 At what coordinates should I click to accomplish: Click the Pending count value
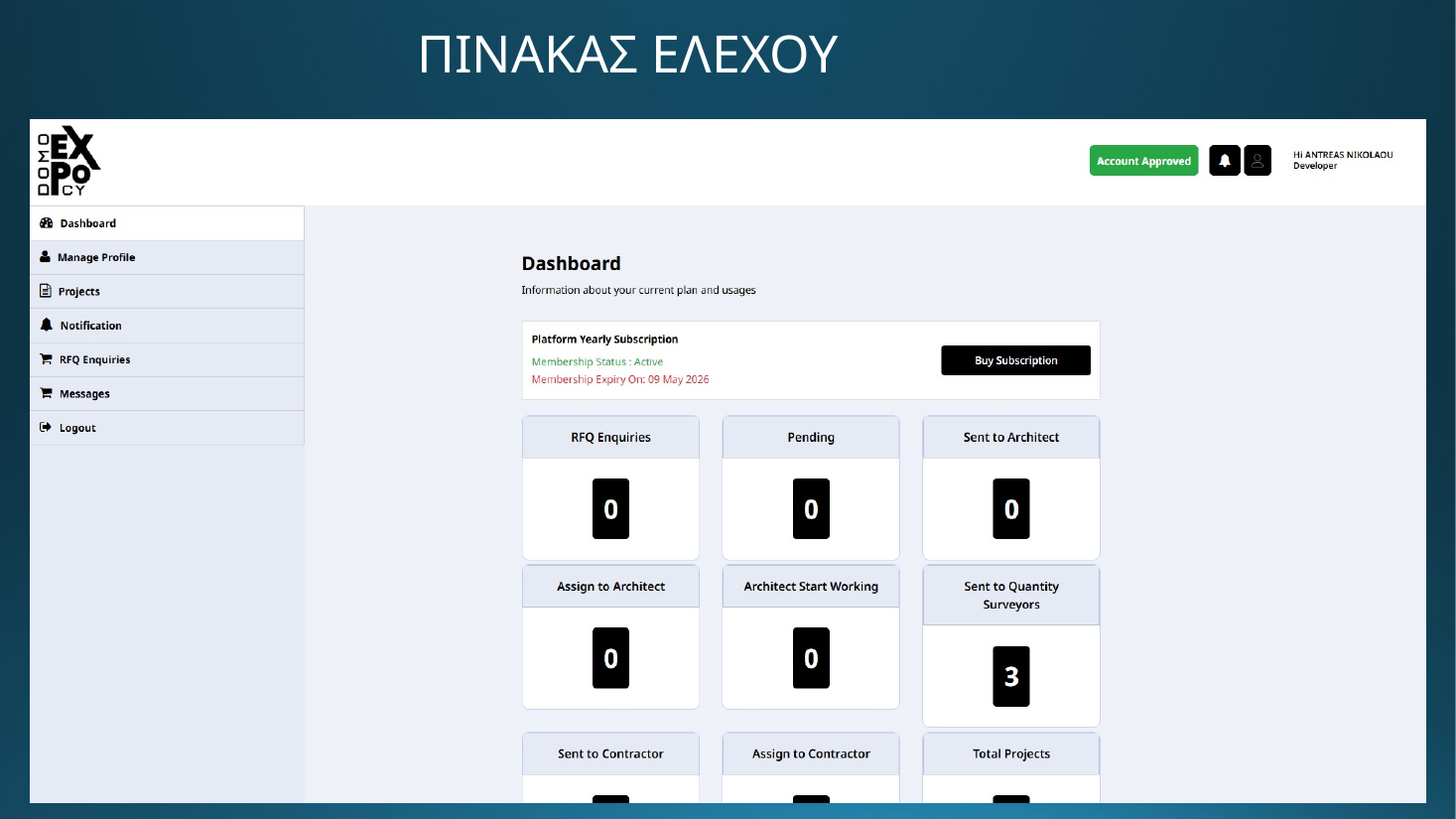811,509
